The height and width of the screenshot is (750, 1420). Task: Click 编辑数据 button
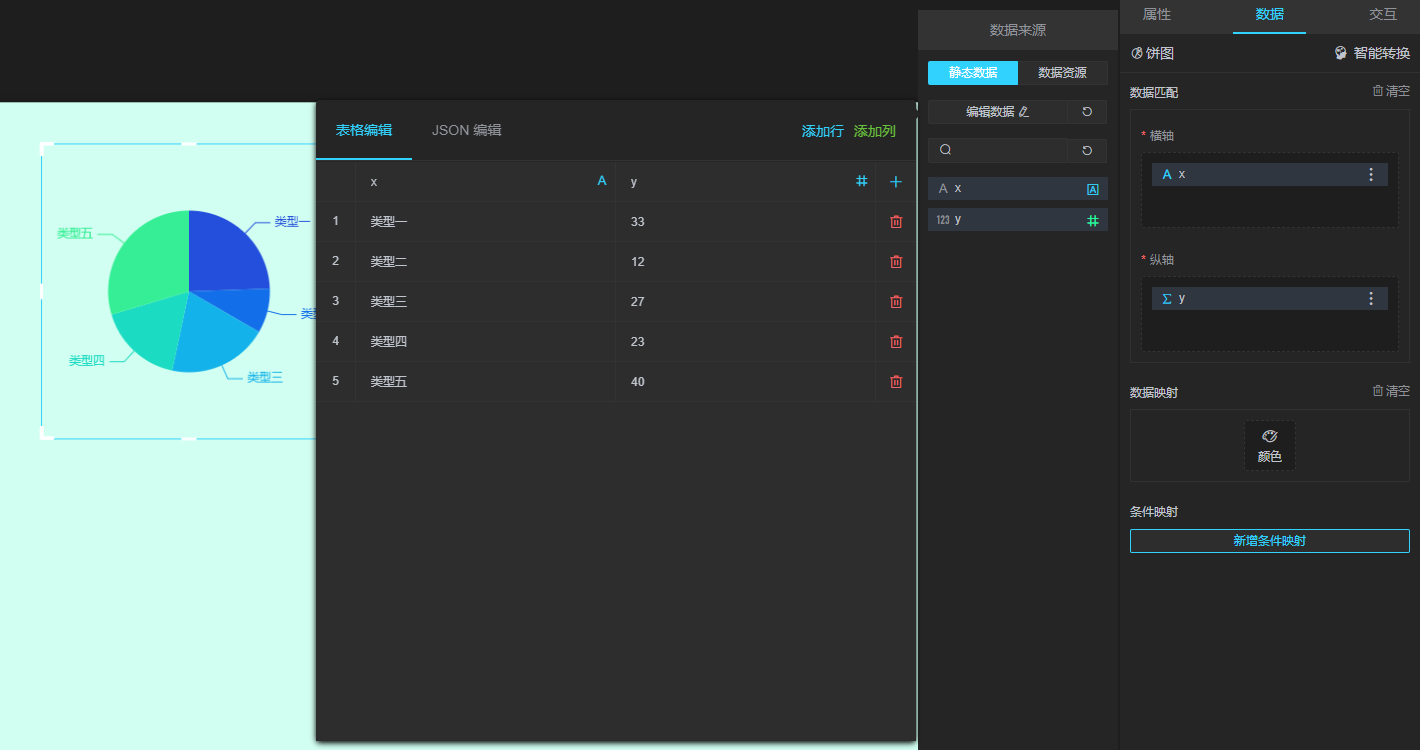tap(998, 112)
